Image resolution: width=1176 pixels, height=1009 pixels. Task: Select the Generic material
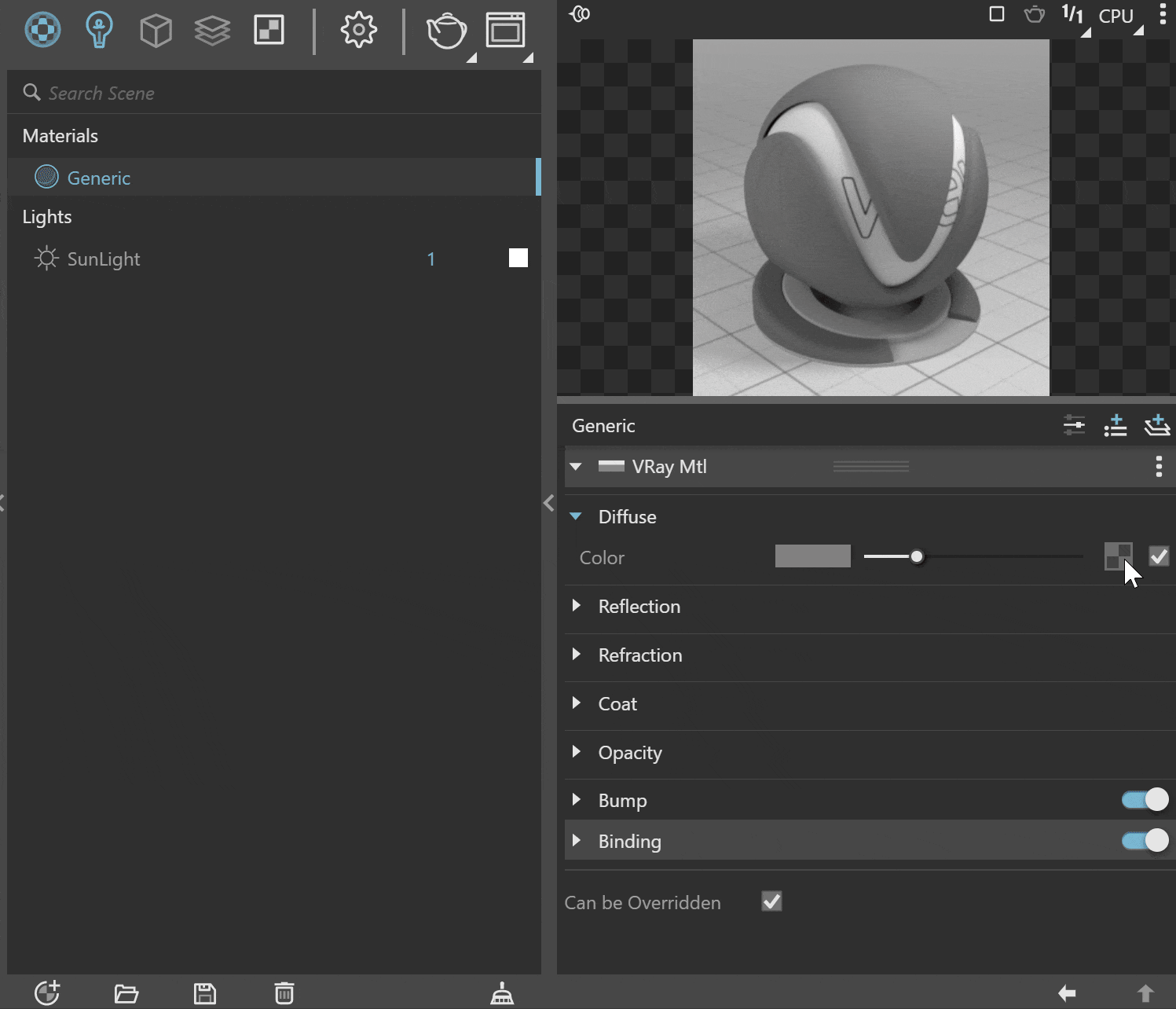point(274,177)
